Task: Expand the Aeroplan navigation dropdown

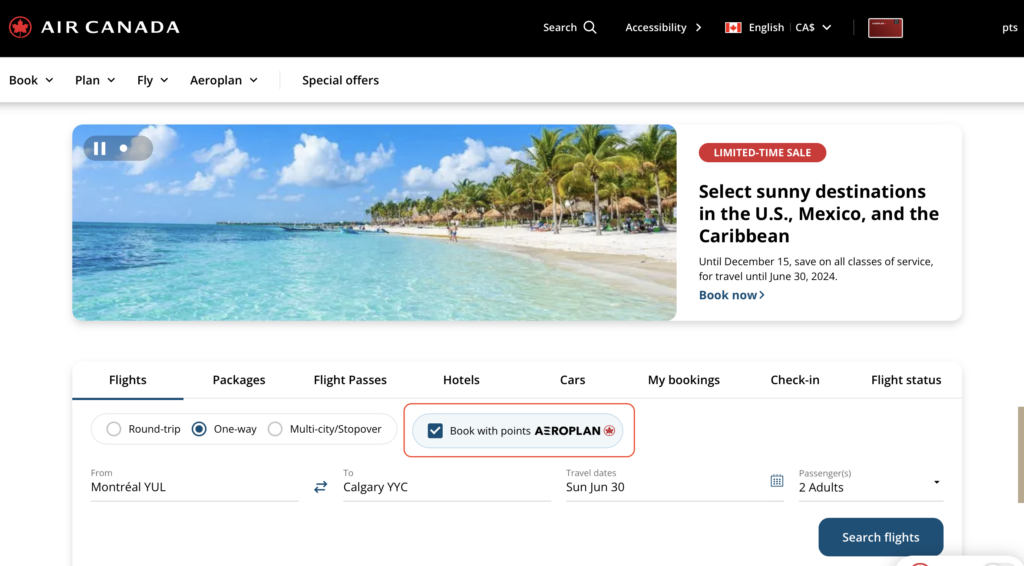Action: tap(224, 80)
